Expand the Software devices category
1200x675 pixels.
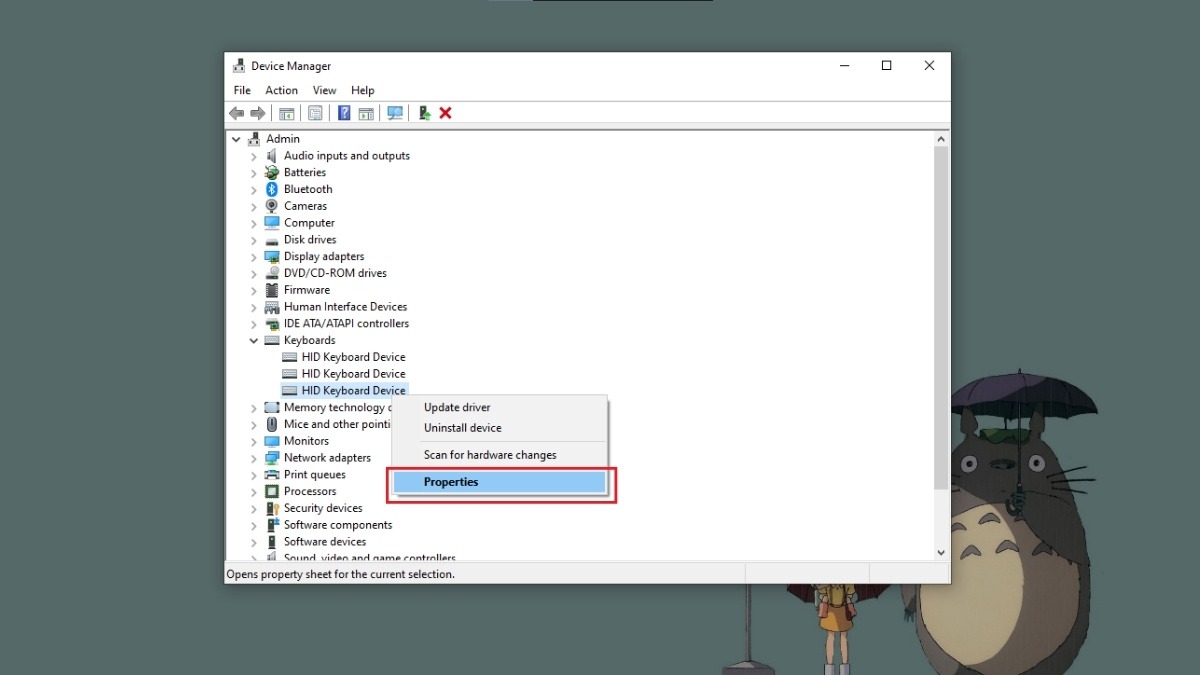254,542
